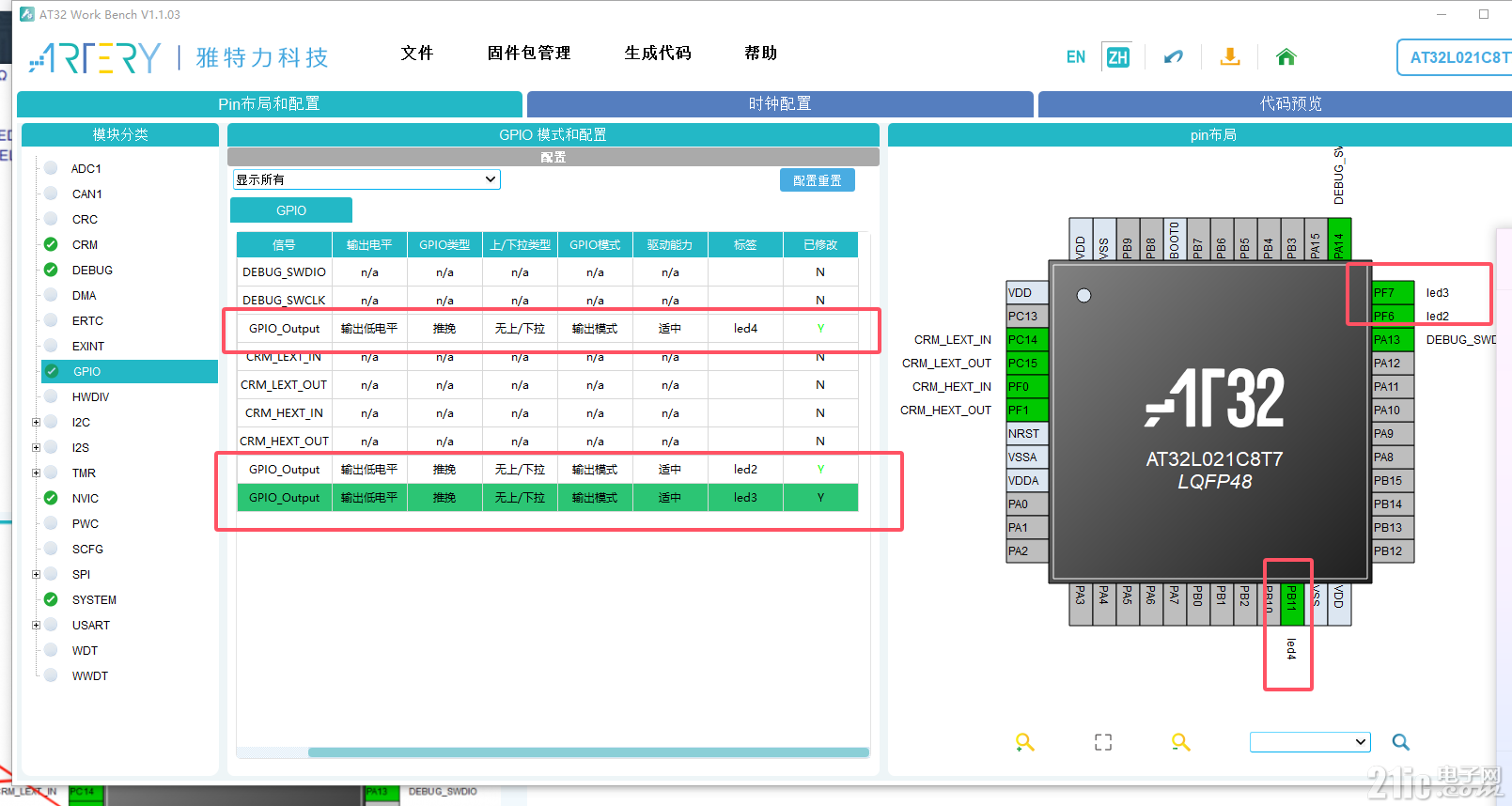This screenshot has width=1512, height=806.
Task: Click the AT32L021C8T chip name button
Action: (1455, 57)
